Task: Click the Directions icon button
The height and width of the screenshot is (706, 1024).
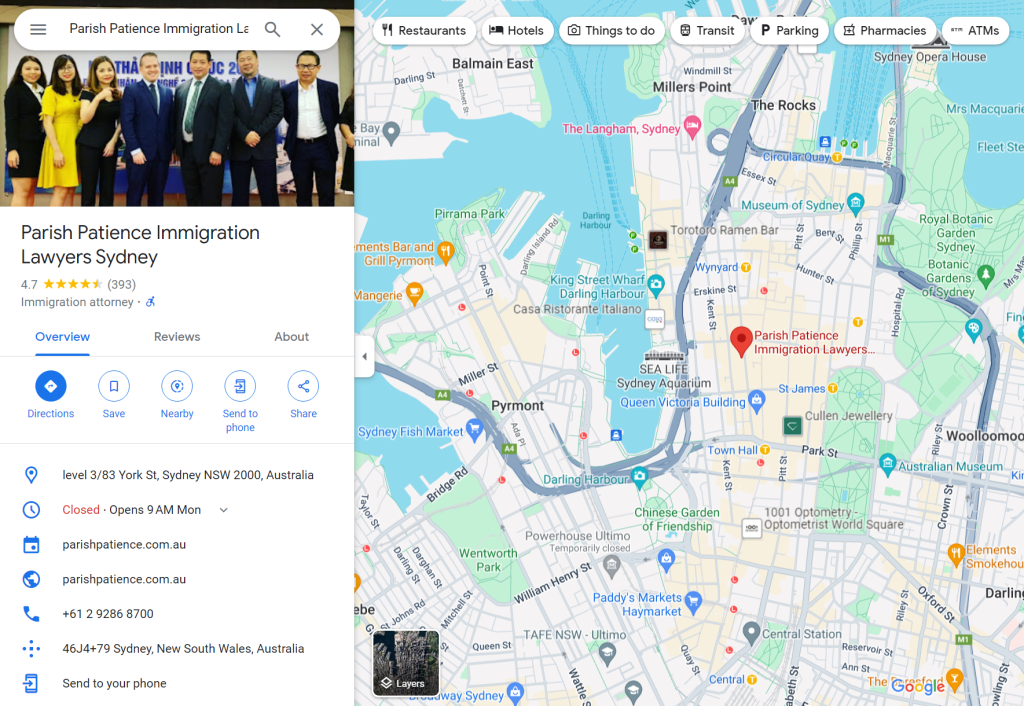Action: point(50,387)
